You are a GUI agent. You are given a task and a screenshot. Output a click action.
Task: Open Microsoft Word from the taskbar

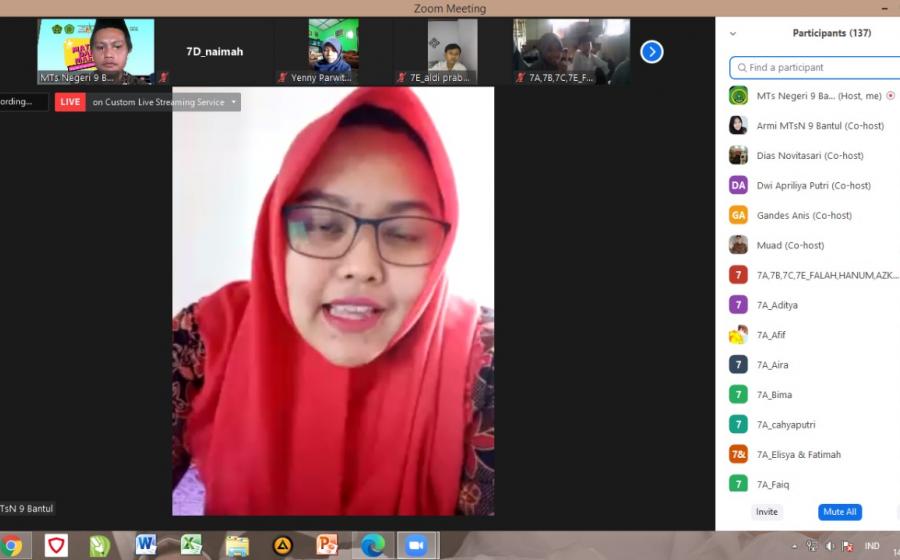(x=146, y=545)
